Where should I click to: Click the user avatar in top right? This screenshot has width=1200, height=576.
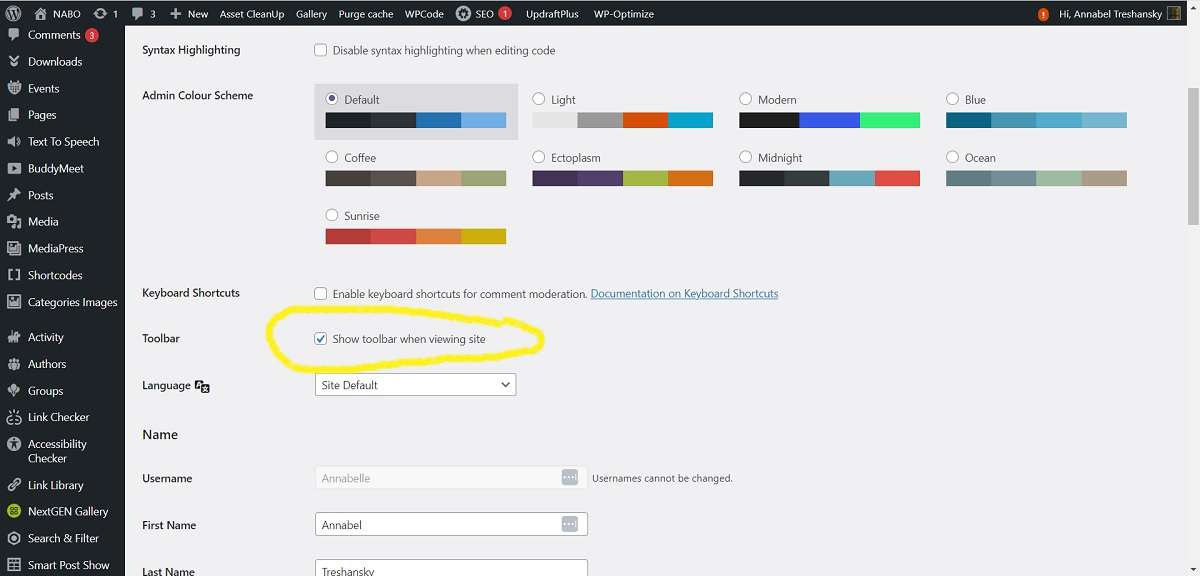pos(1174,14)
